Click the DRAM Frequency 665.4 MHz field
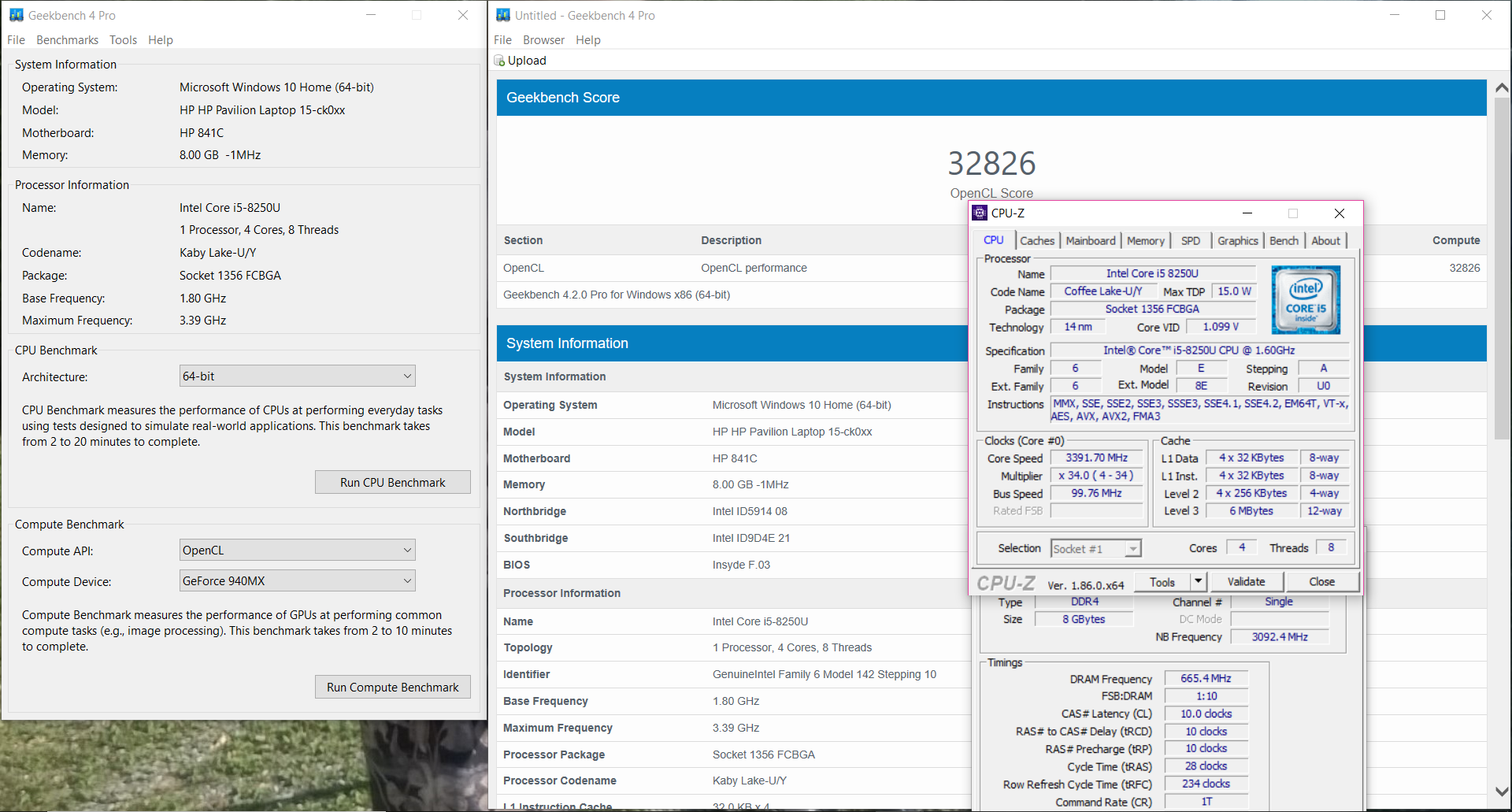This screenshot has width=1512, height=812. coord(1206,678)
